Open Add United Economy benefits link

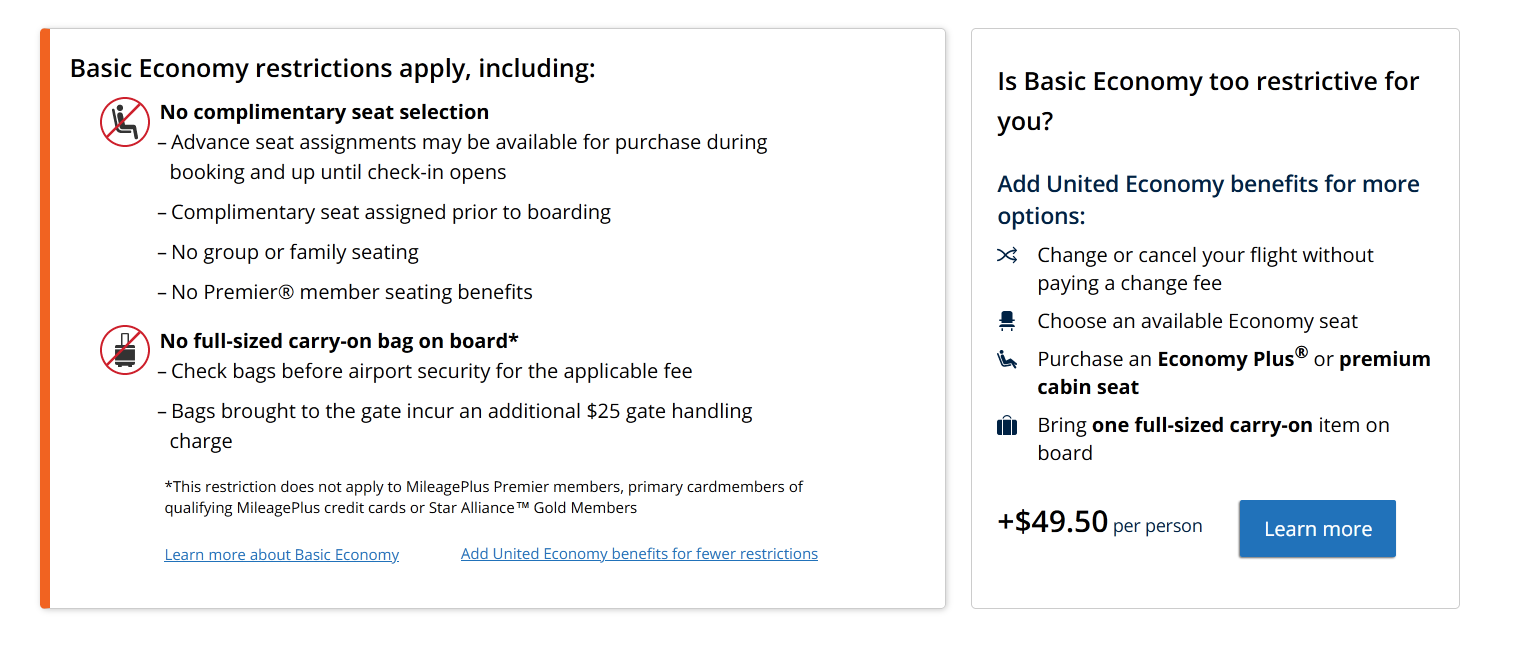coord(639,554)
